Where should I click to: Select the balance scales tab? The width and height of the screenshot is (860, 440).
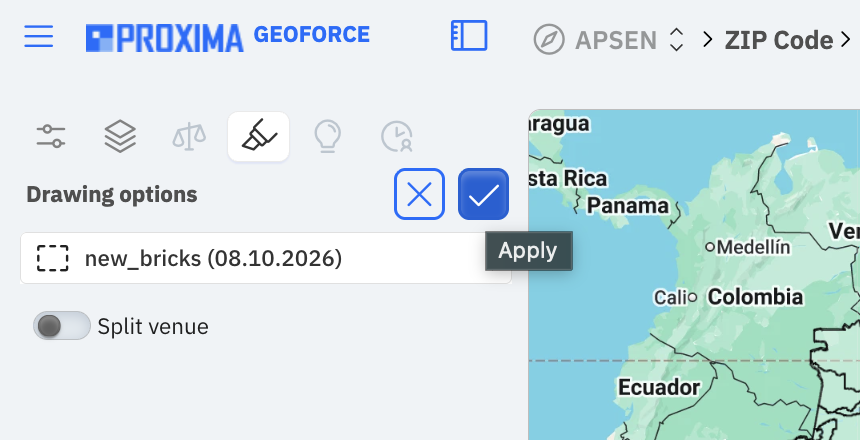point(189,137)
